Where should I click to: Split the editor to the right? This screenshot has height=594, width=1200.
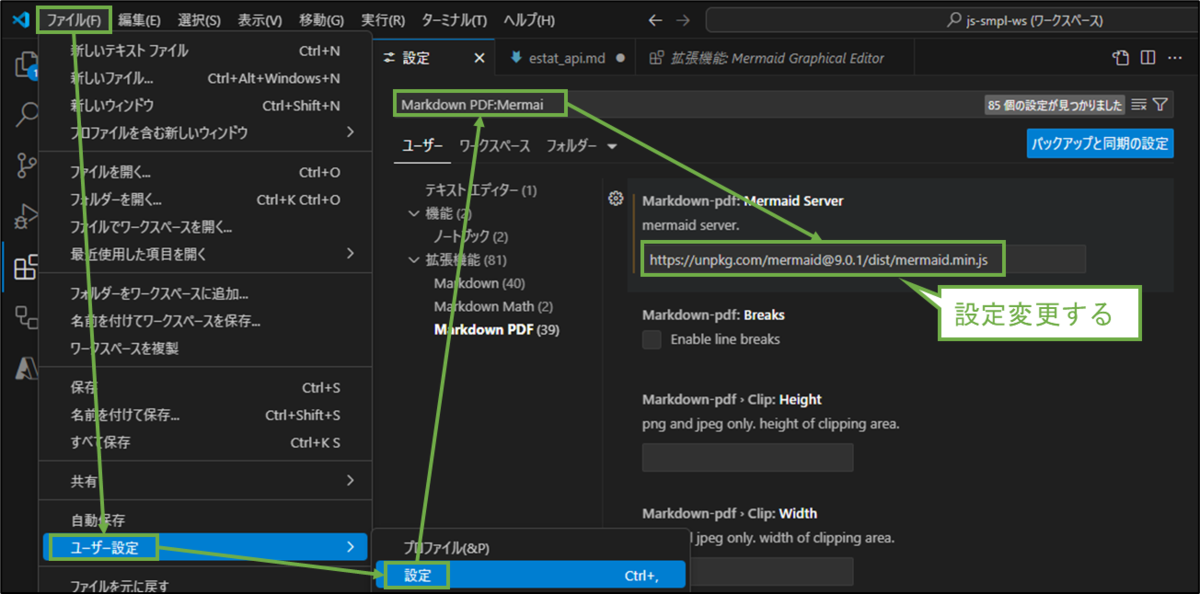click(x=1148, y=58)
